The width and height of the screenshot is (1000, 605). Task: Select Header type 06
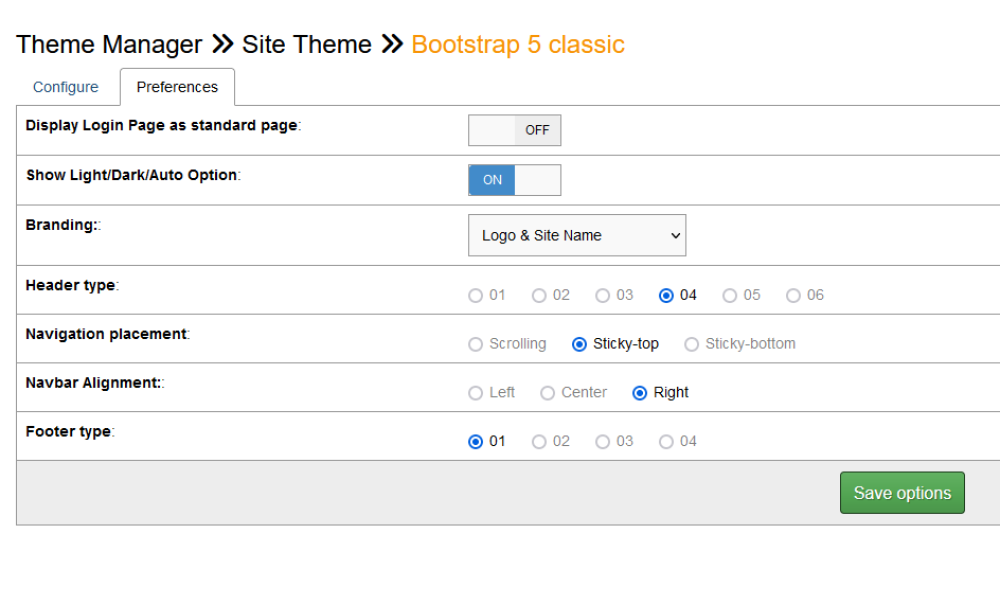click(793, 296)
